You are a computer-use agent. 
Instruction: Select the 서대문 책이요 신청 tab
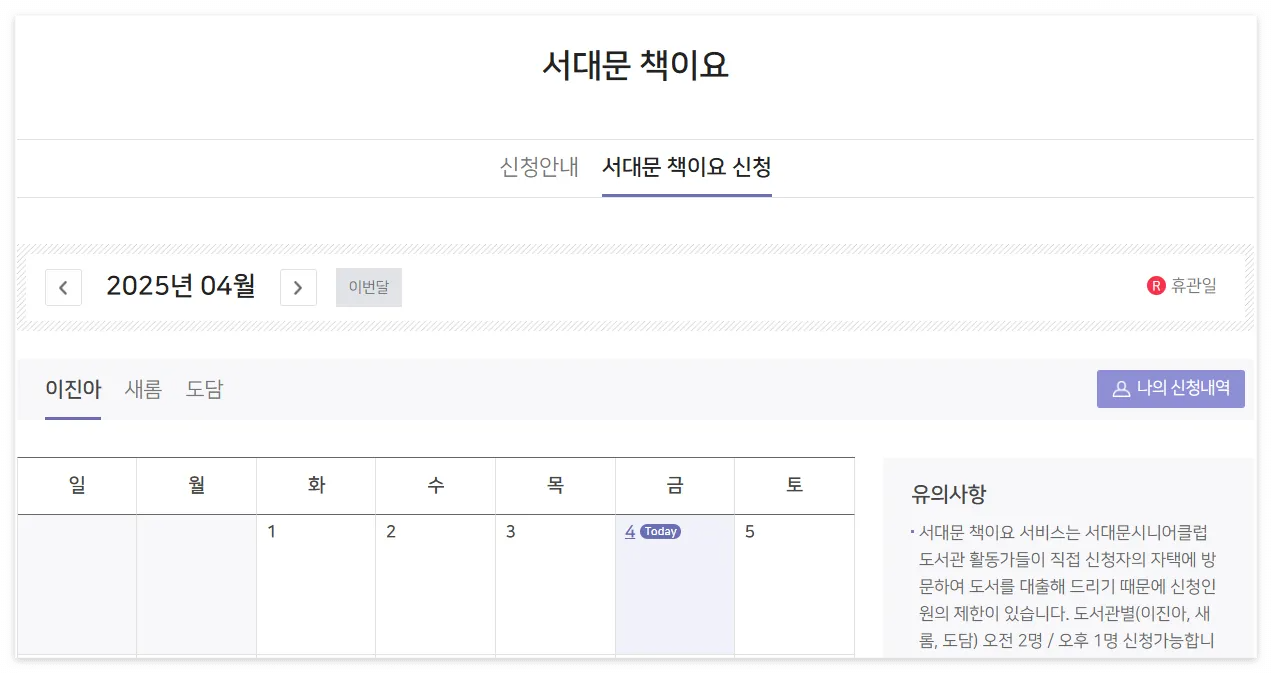click(687, 168)
